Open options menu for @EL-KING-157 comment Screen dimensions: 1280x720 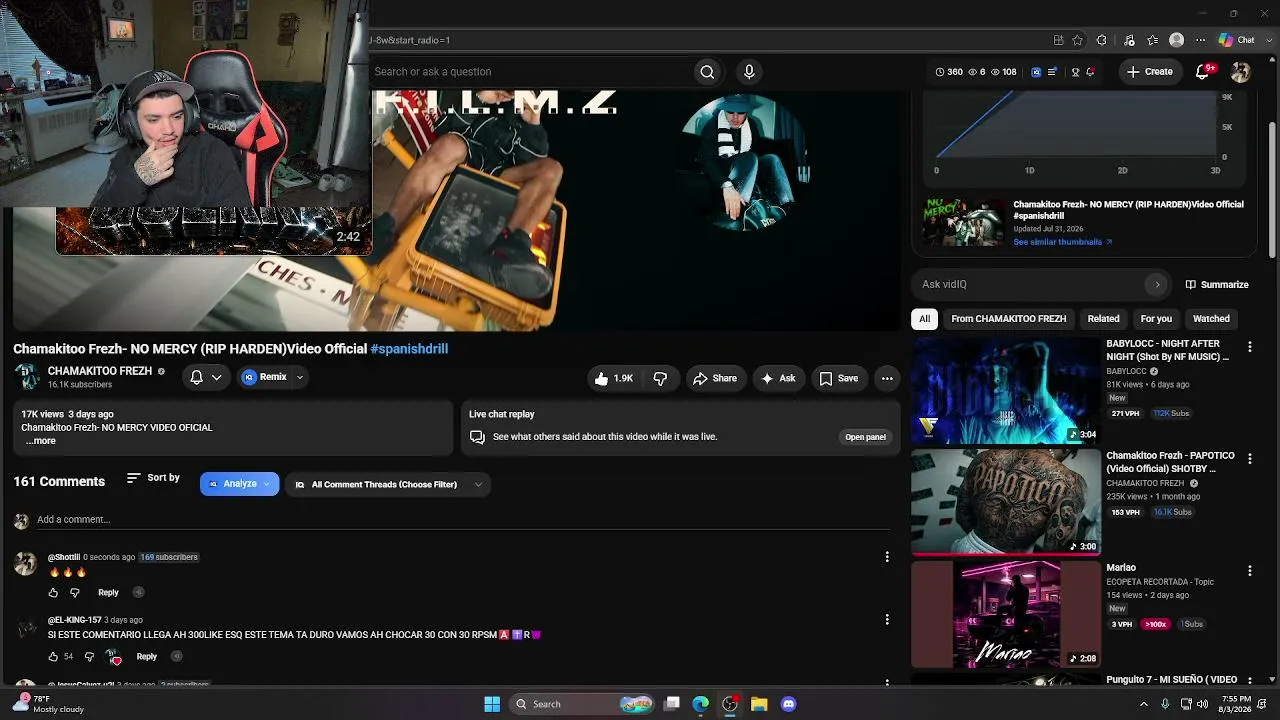coord(887,620)
